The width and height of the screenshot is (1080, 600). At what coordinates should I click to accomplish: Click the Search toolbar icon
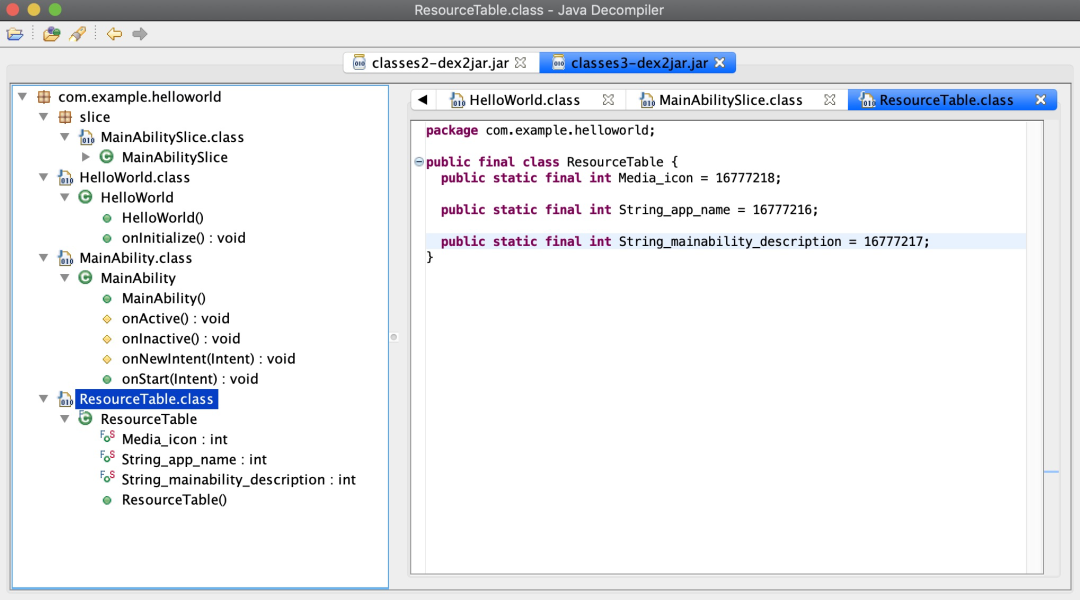click(x=77, y=34)
